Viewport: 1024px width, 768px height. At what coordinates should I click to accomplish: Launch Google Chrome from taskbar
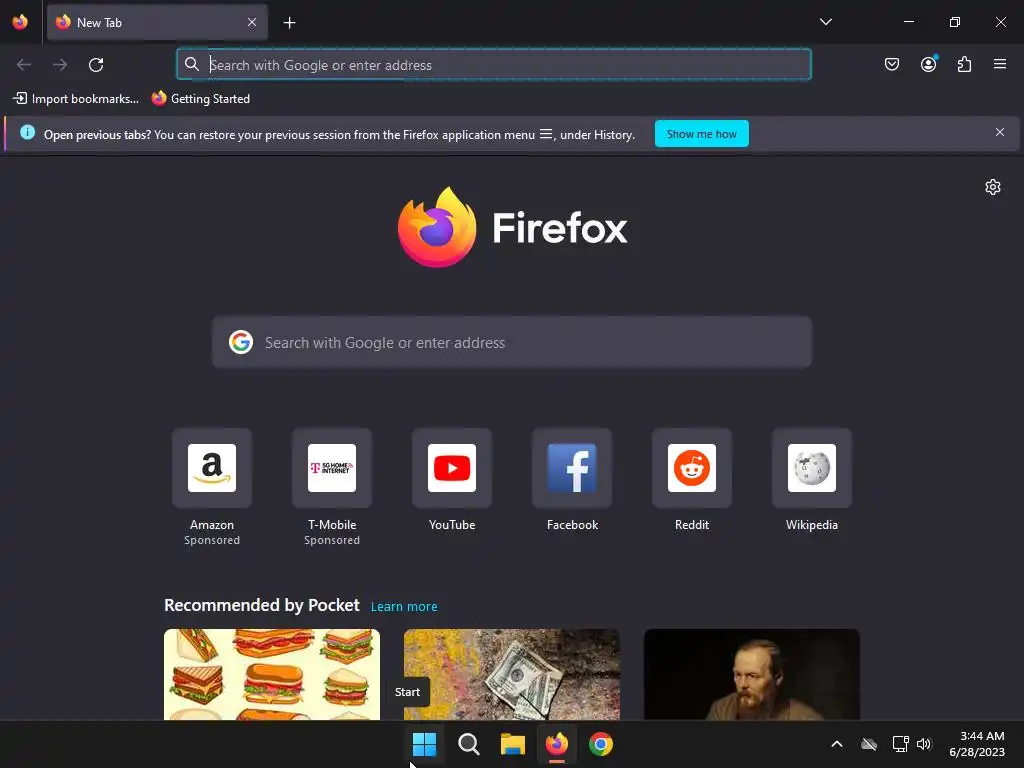pos(601,744)
